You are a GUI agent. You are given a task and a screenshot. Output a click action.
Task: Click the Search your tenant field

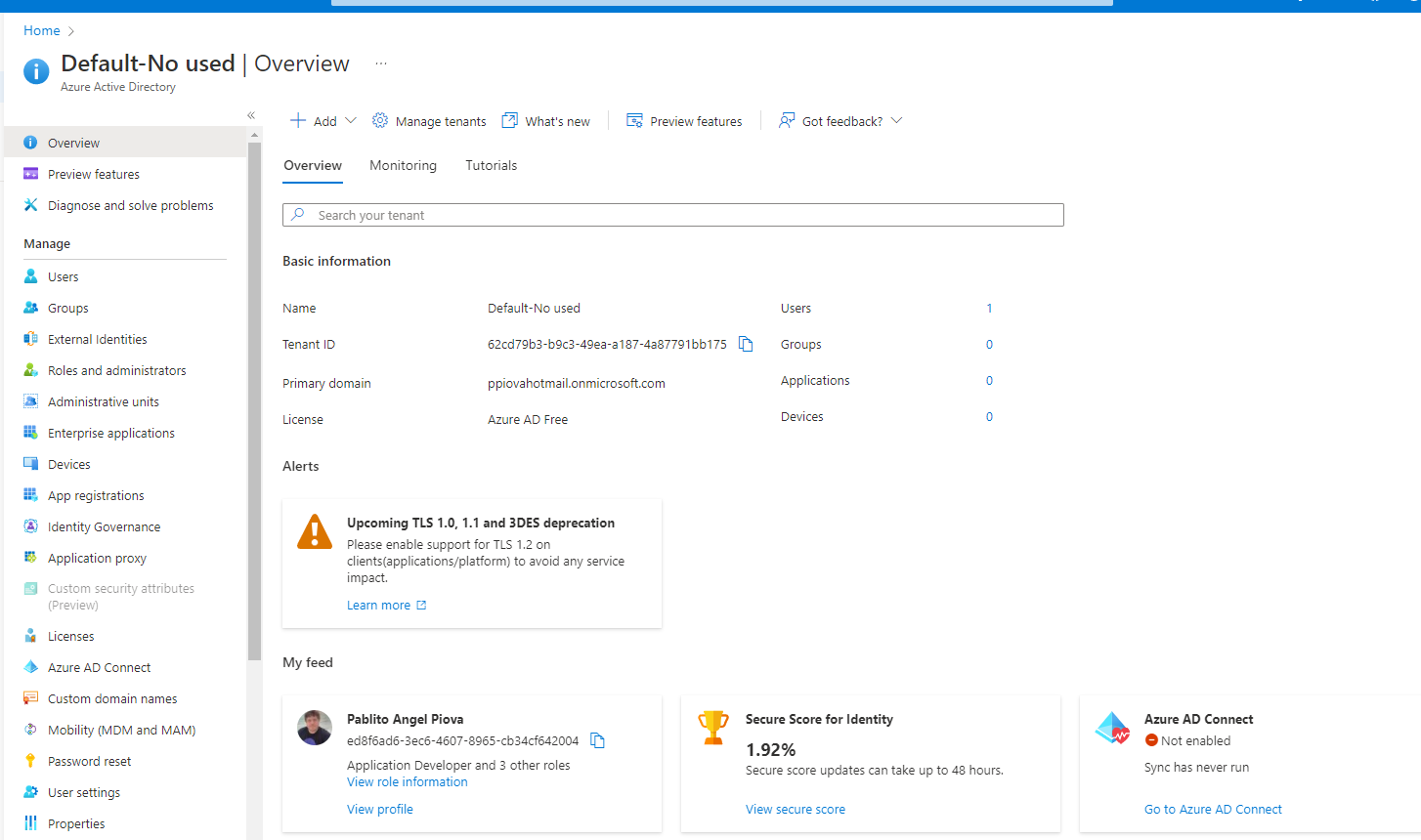tap(673, 215)
